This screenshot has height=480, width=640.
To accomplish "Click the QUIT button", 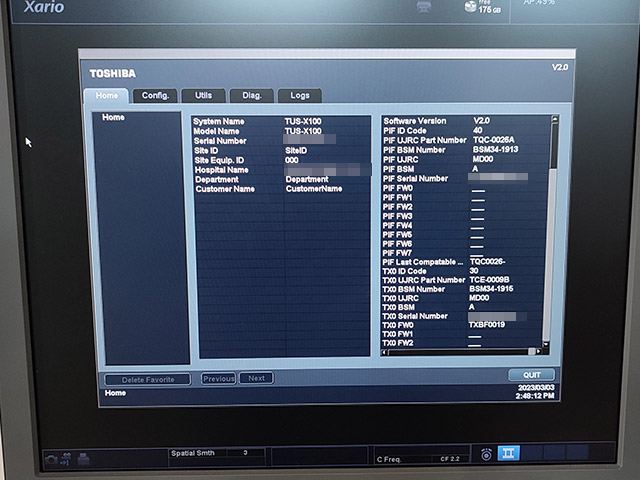I will (531, 375).
